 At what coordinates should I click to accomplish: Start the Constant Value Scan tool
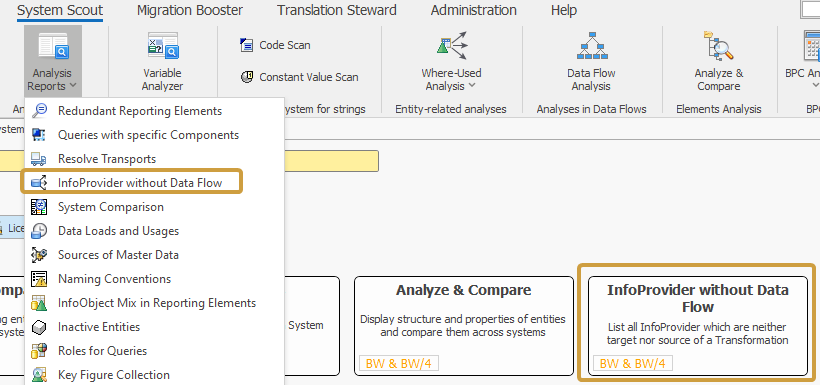(299, 77)
